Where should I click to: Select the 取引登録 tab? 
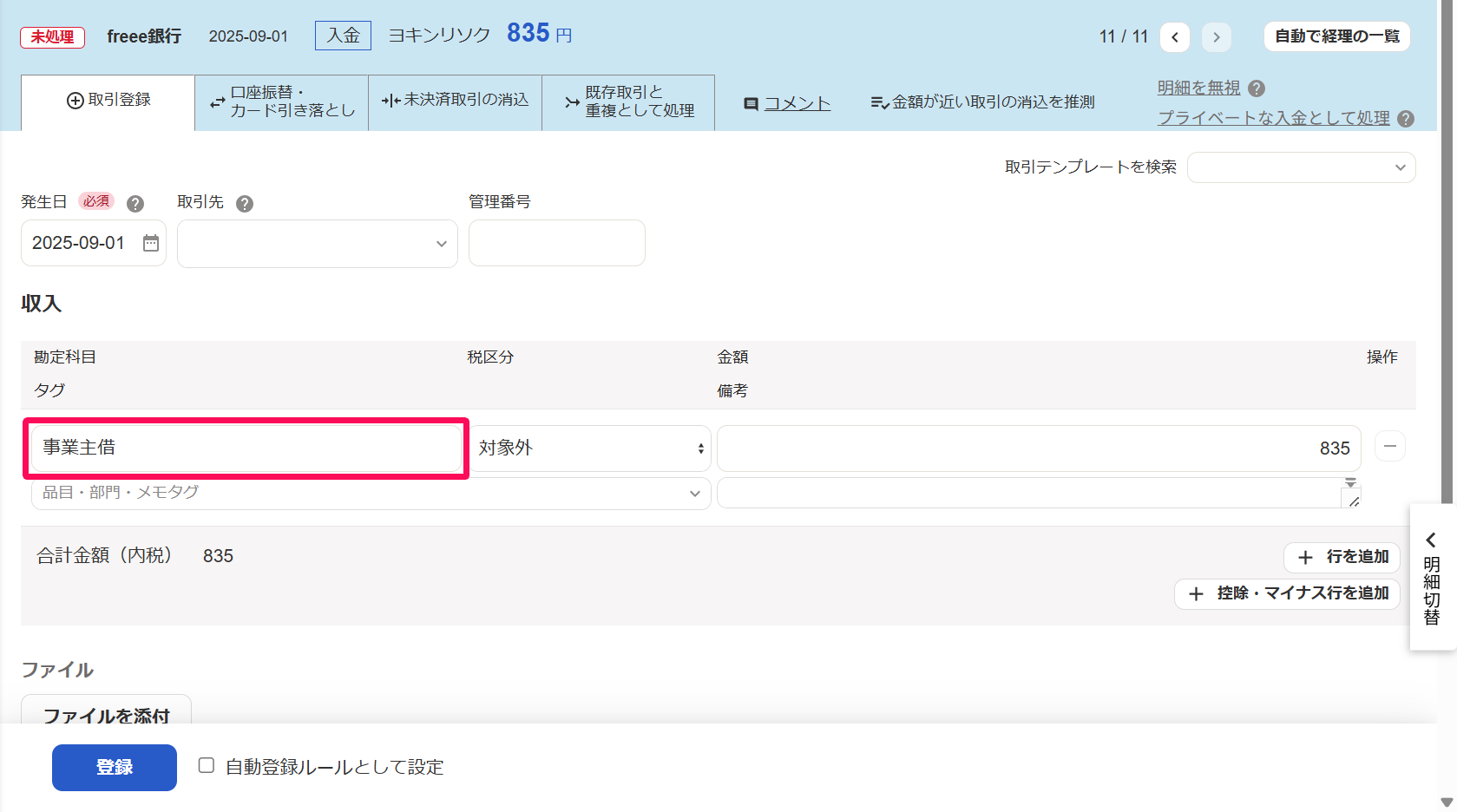[x=108, y=101]
